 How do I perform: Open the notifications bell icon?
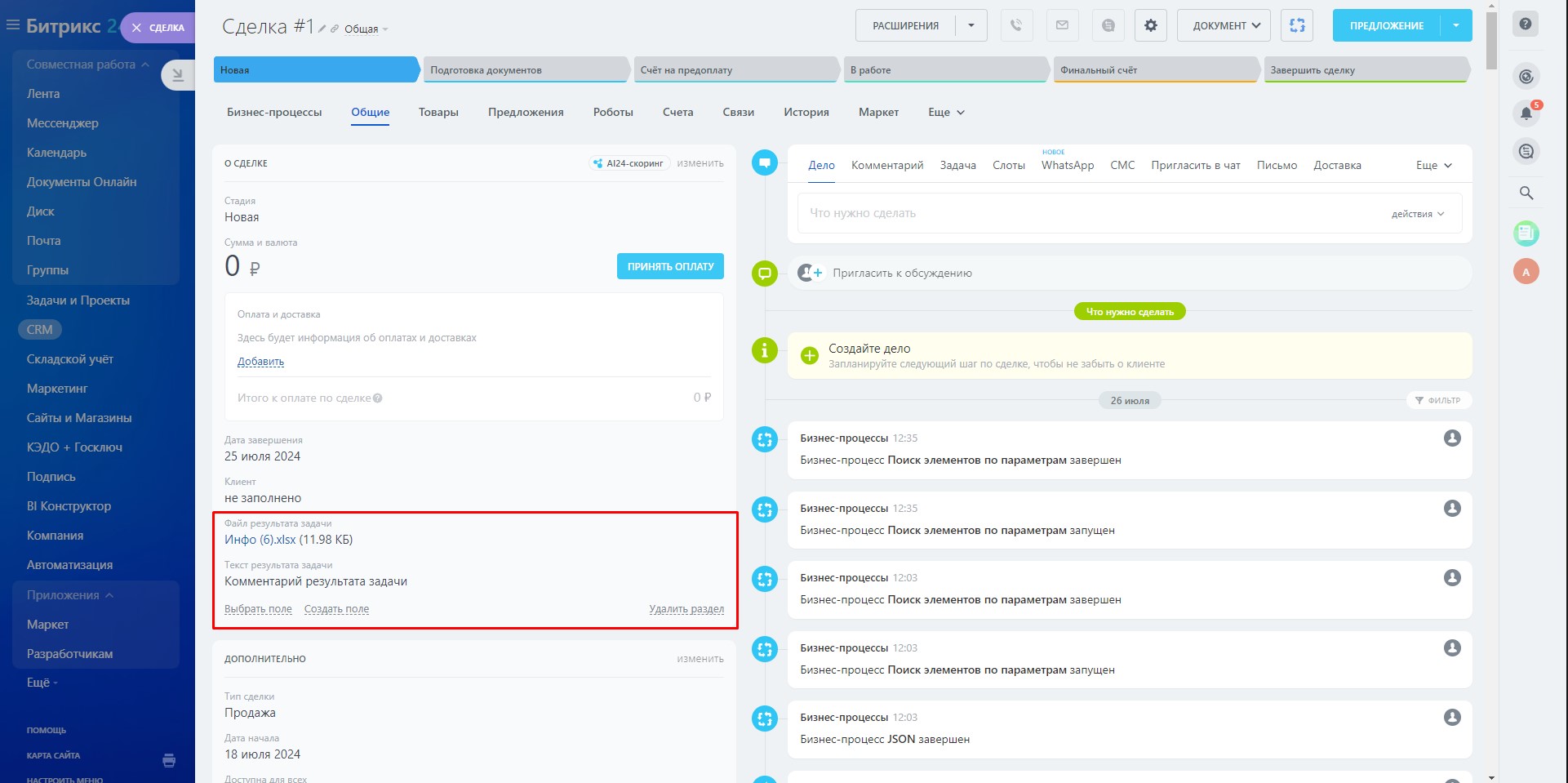1526,113
